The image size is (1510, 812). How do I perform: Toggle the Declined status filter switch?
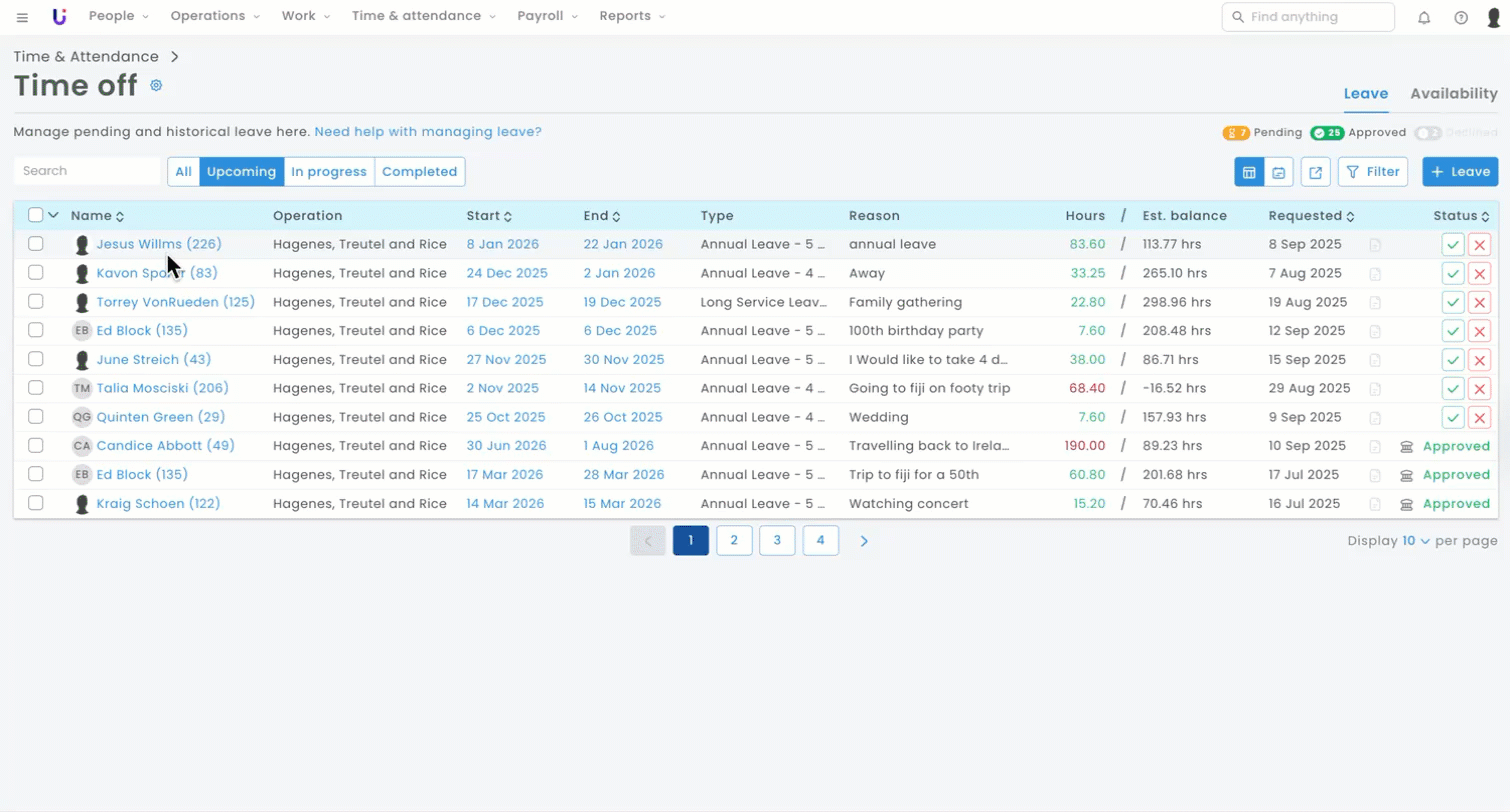[x=1427, y=133]
